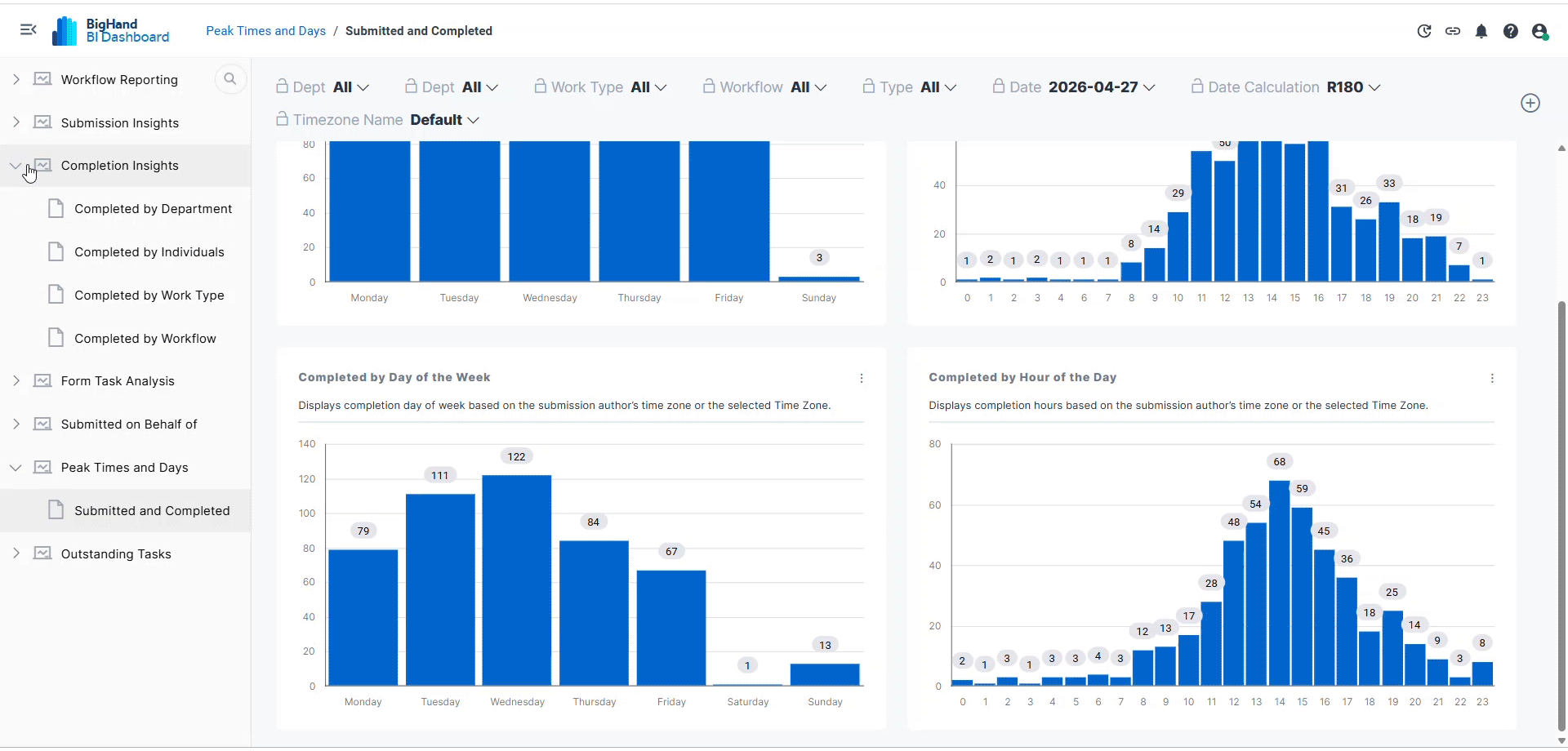Collapse the sidebar using the hamburger icon
The height and width of the screenshot is (751, 1568).
29,30
